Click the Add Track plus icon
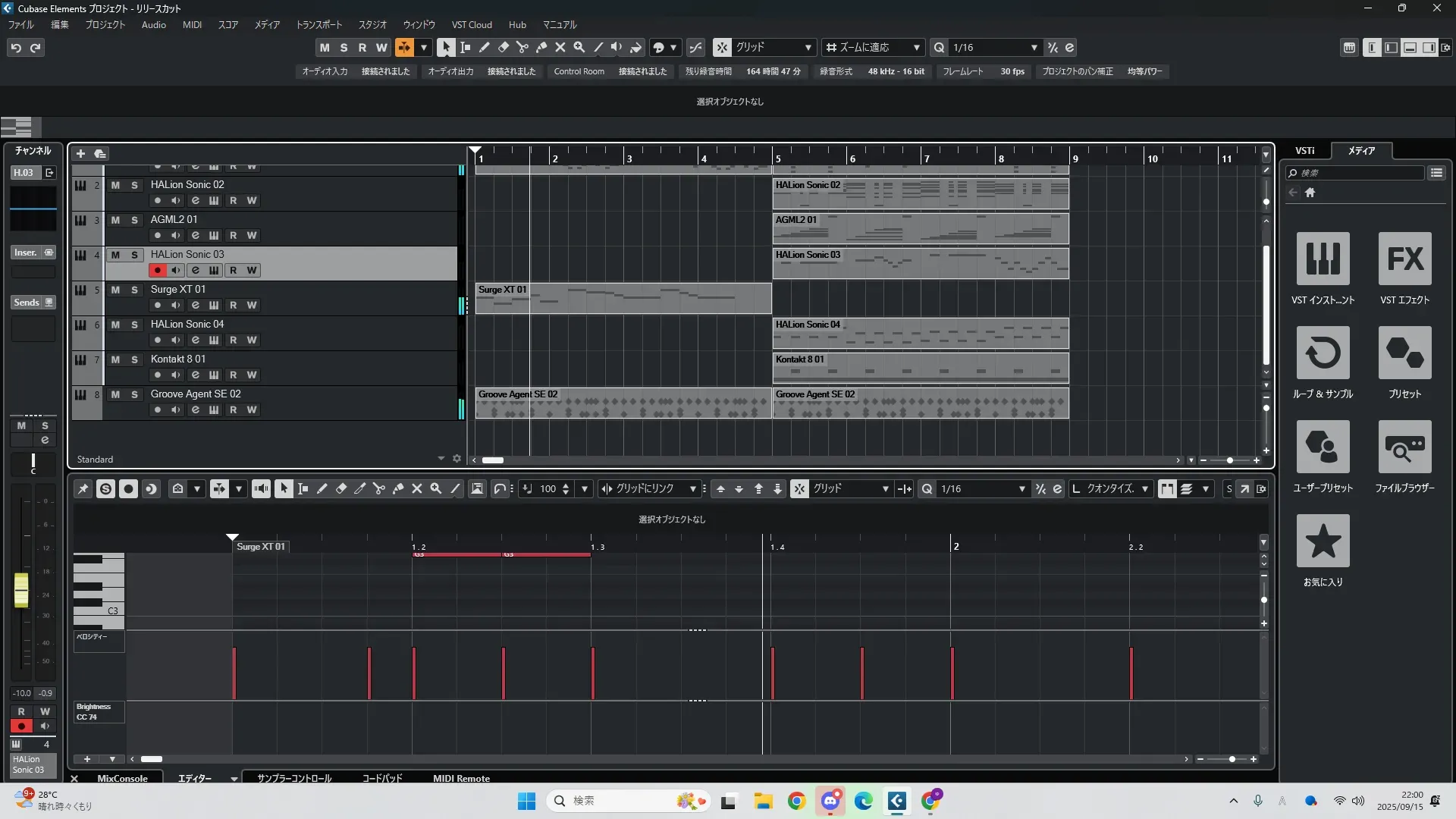1456x819 pixels. pyautogui.click(x=80, y=154)
